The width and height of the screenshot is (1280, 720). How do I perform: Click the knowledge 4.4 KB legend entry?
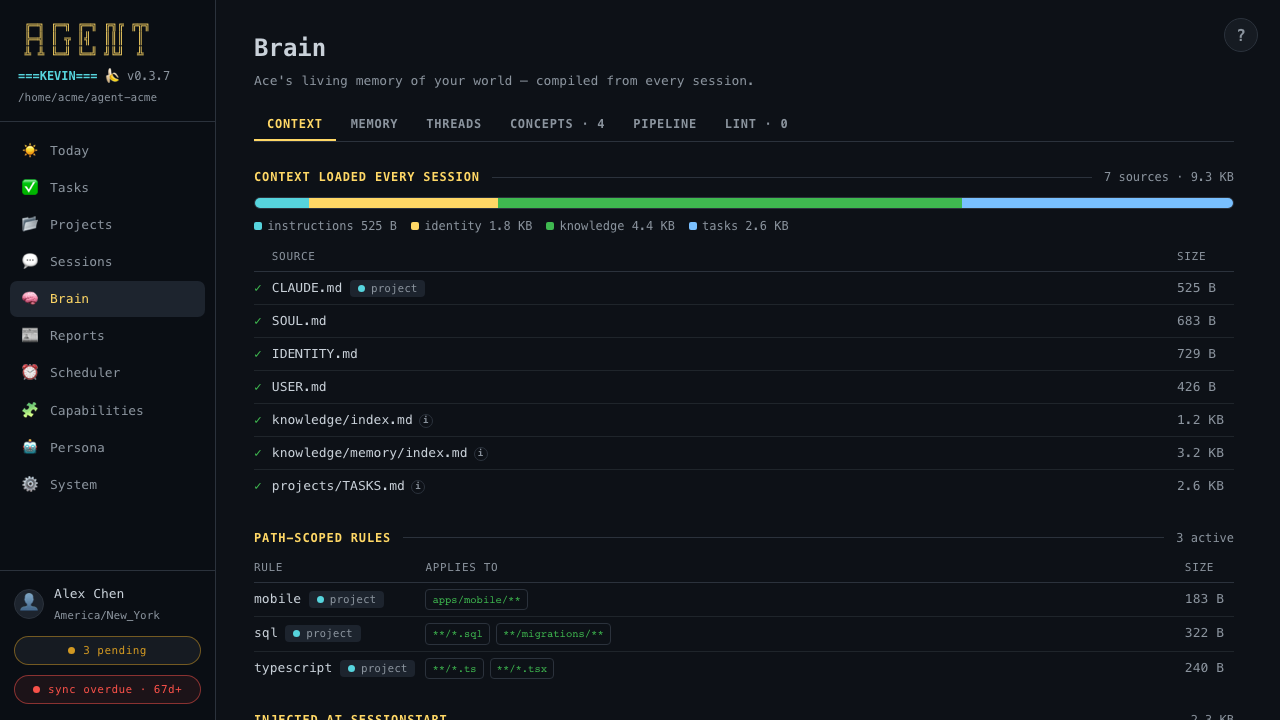610,226
